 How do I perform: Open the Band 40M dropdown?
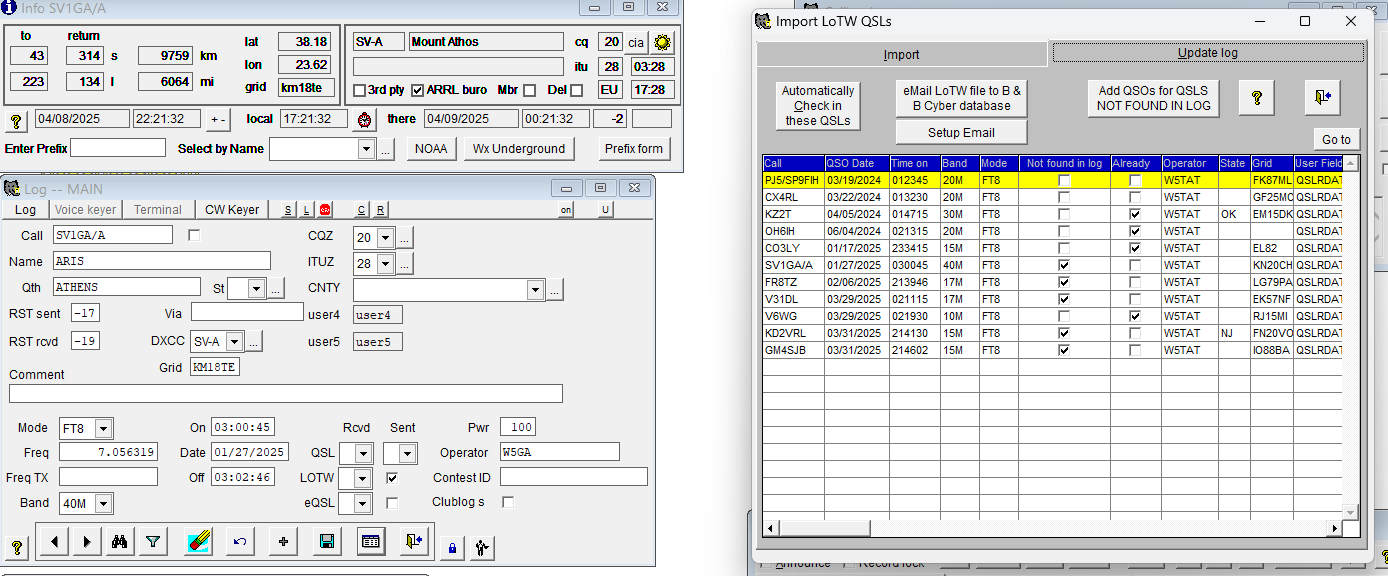pyautogui.click(x=103, y=503)
